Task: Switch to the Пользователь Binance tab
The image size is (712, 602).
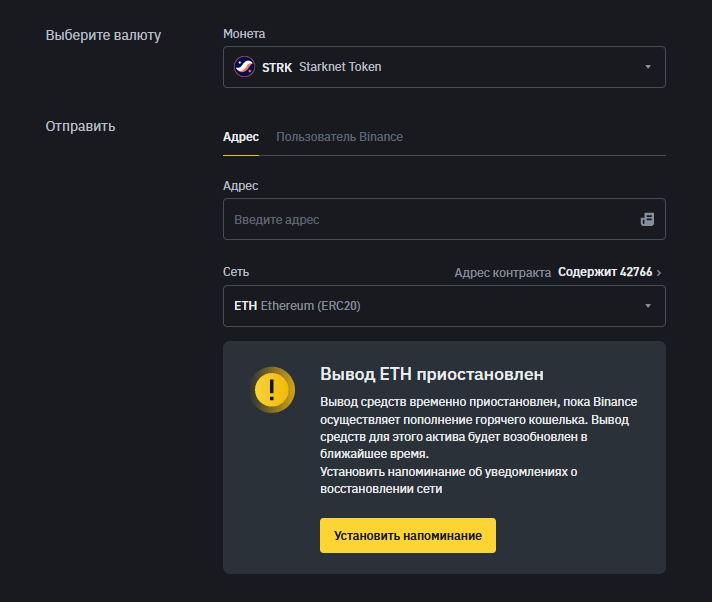Action: point(339,137)
